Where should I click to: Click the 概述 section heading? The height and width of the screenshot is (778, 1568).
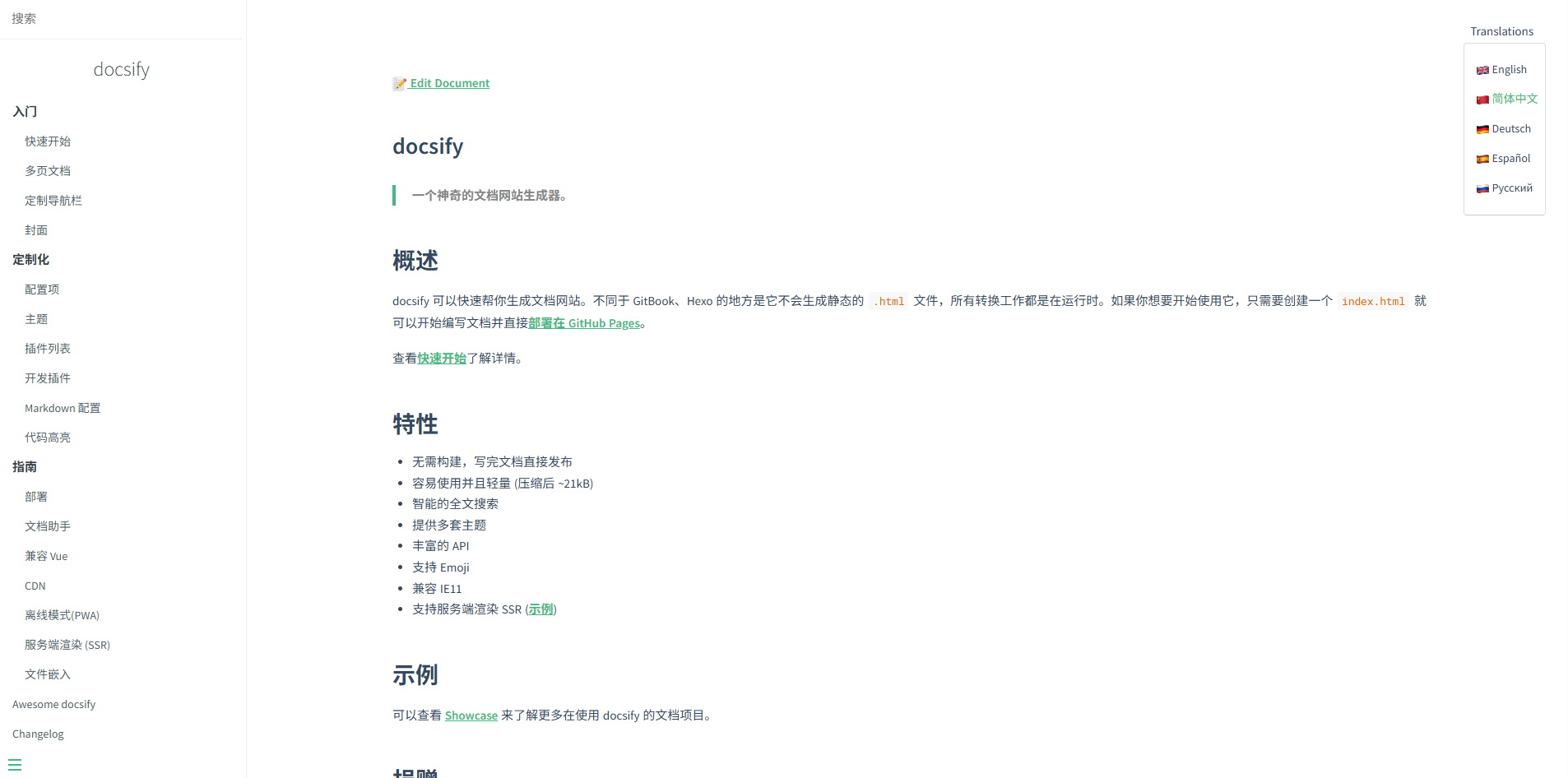click(415, 261)
